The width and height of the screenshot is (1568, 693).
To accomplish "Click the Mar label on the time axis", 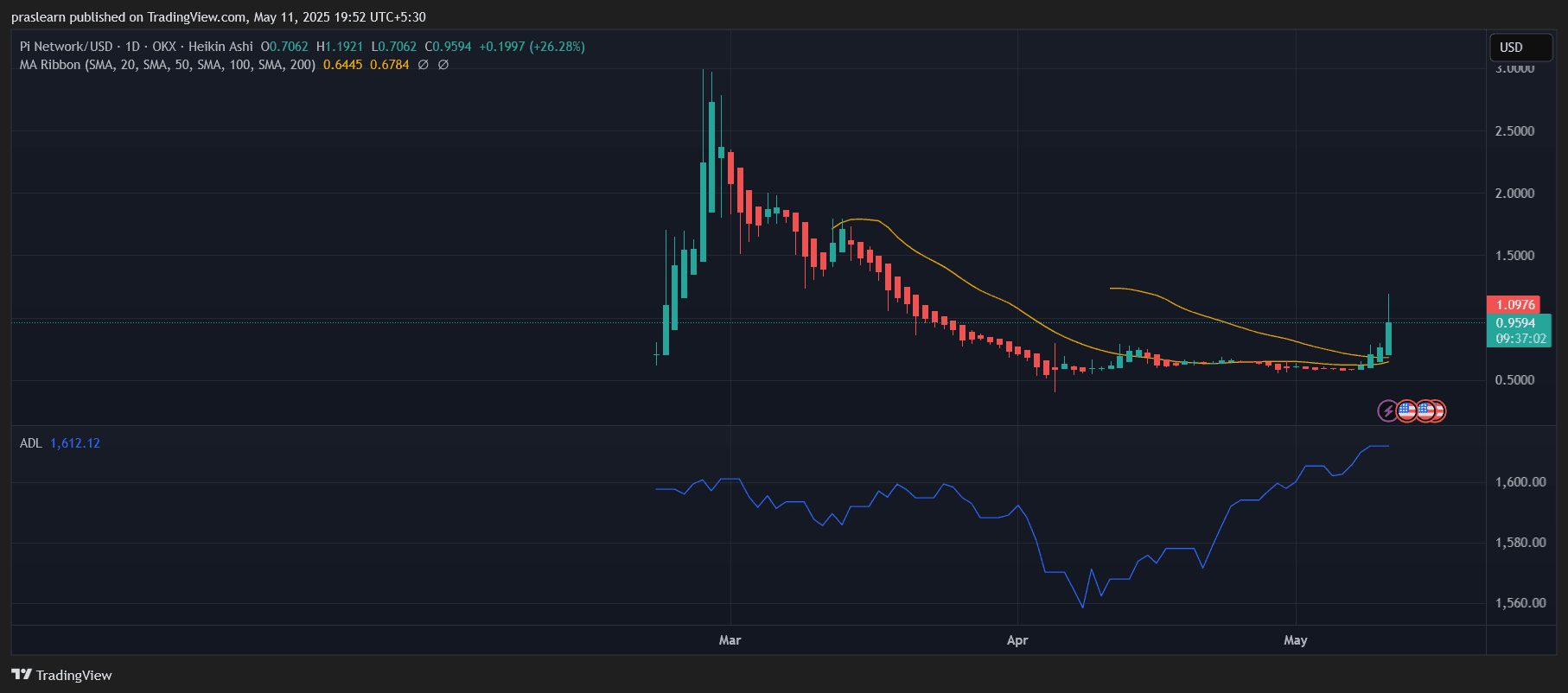I will pyautogui.click(x=730, y=640).
